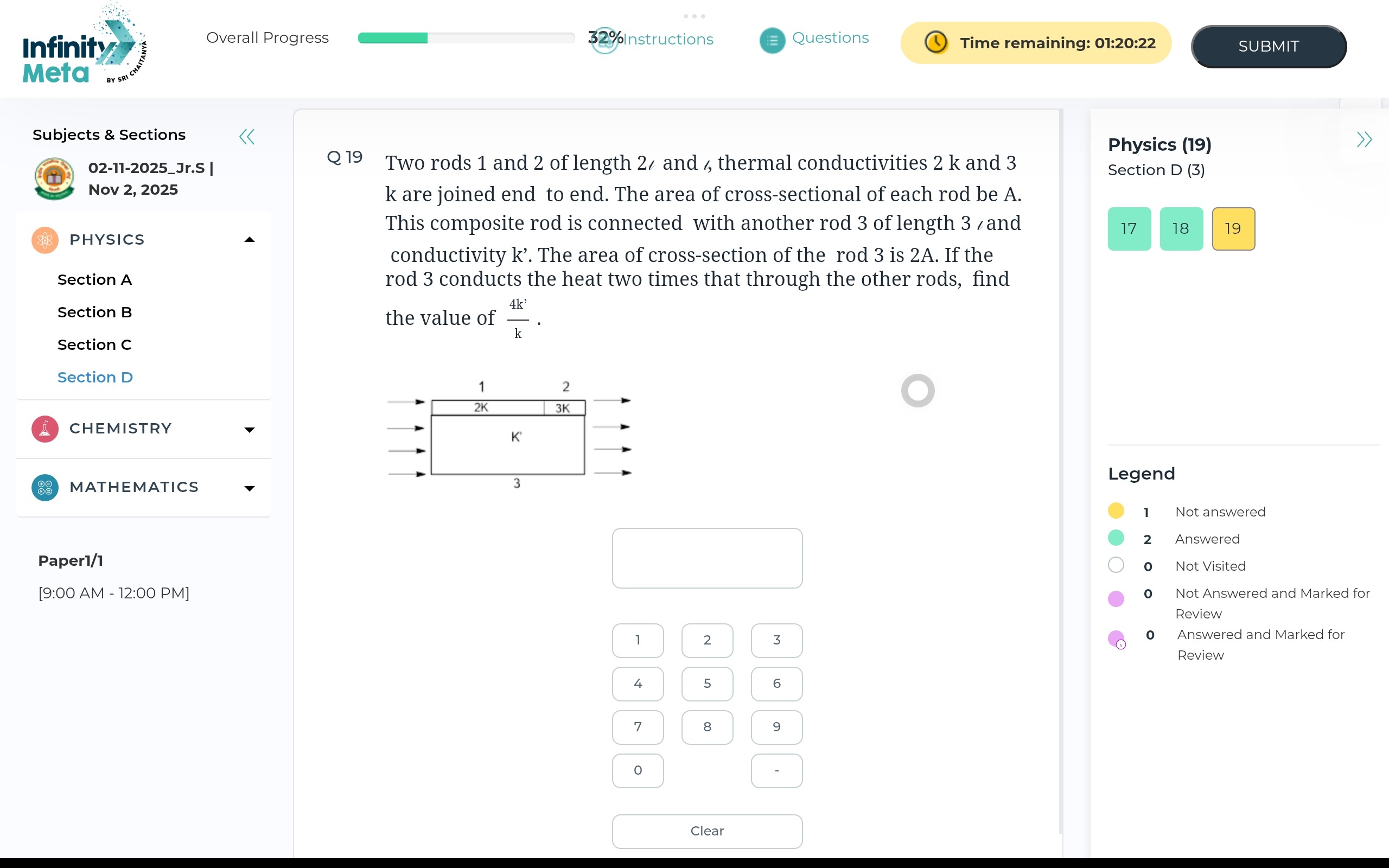Click the Physics atom icon
The height and width of the screenshot is (868, 1389).
(x=45, y=240)
